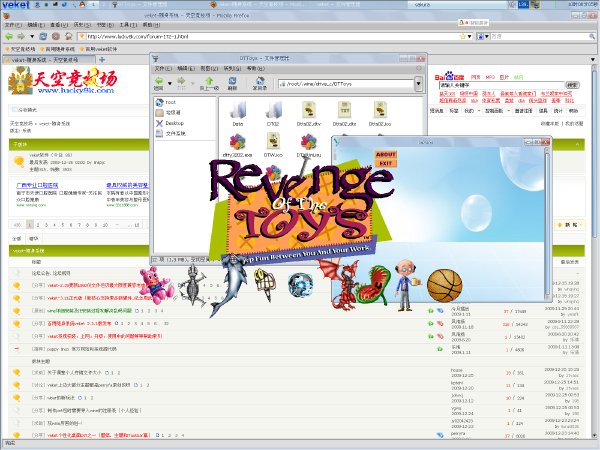
Task: Go up one folder in file manager
Action: pos(209,83)
